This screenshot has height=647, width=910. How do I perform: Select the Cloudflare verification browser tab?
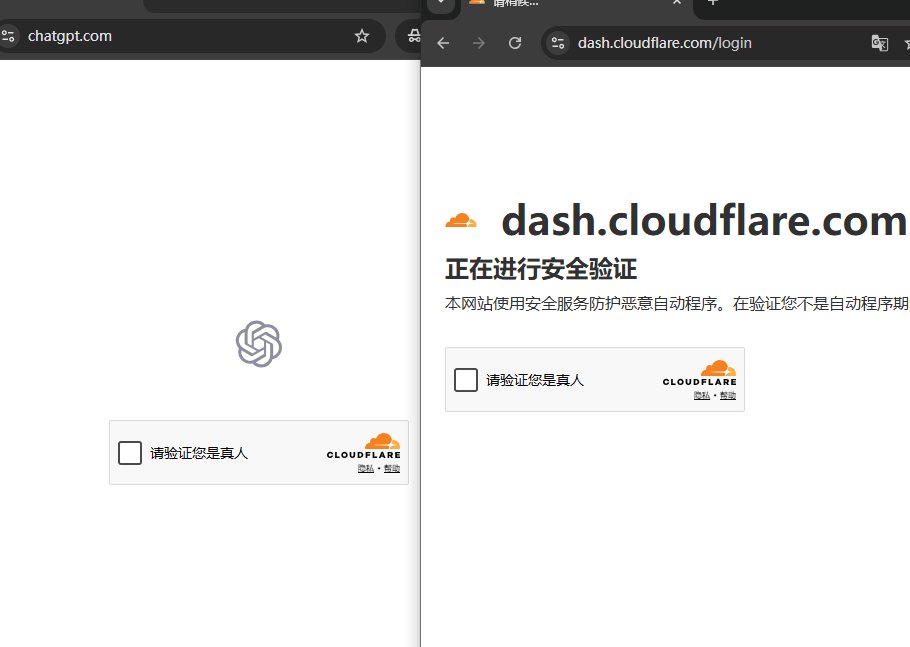(577, 5)
